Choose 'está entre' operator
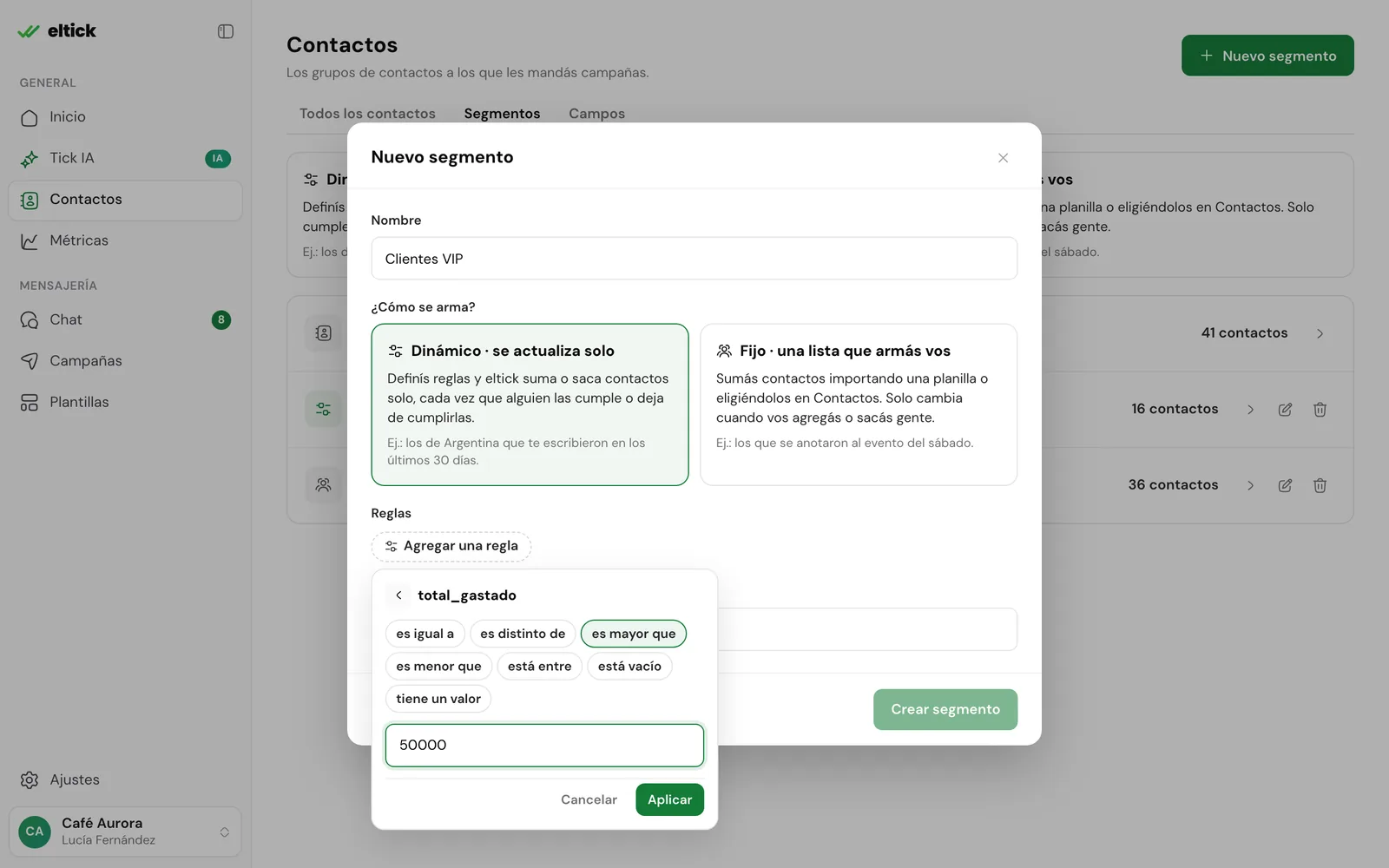Image resolution: width=1389 pixels, height=868 pixels. 539,667
